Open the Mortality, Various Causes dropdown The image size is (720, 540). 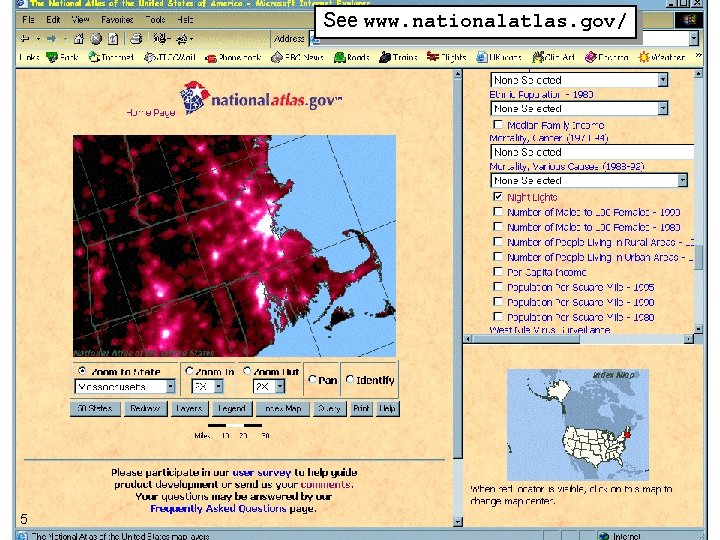[x=589, y=180]
